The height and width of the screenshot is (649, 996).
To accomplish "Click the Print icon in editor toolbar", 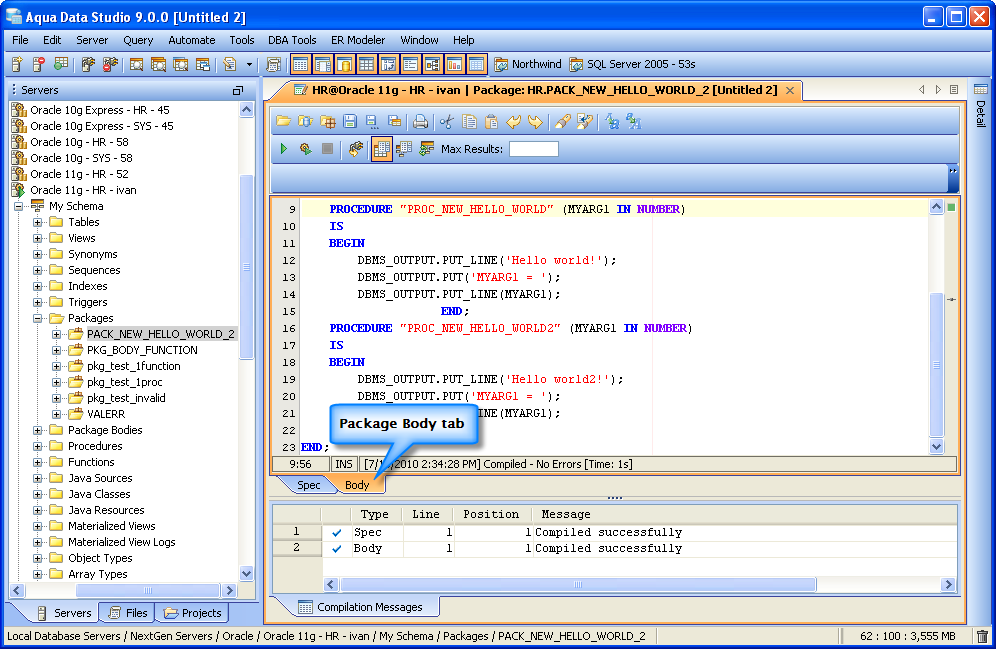I will pos(421,121).
